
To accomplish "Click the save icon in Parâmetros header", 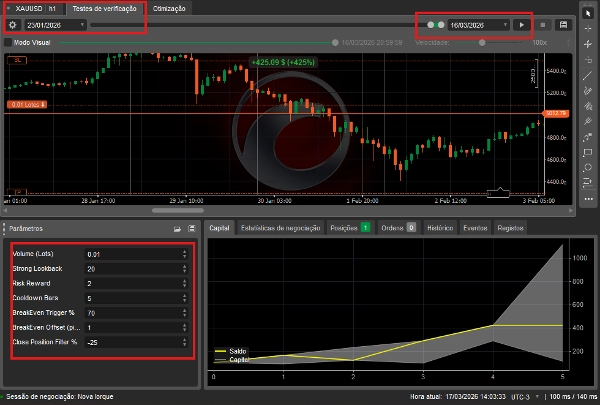I will click(190, 229).
